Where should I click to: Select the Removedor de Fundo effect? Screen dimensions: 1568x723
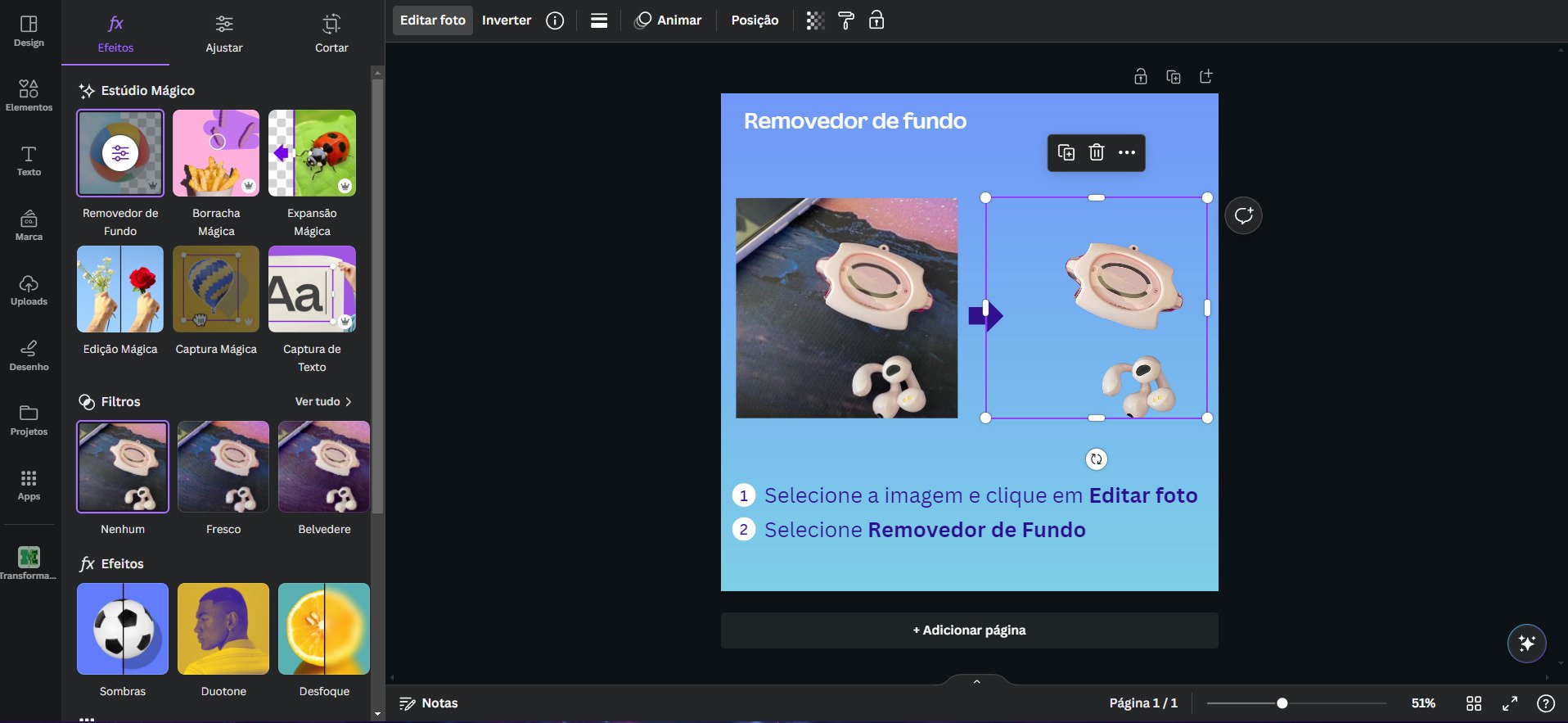(120, 153)
